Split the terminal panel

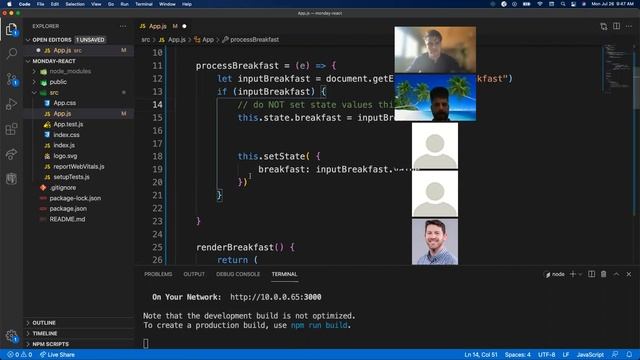(591, 274)
